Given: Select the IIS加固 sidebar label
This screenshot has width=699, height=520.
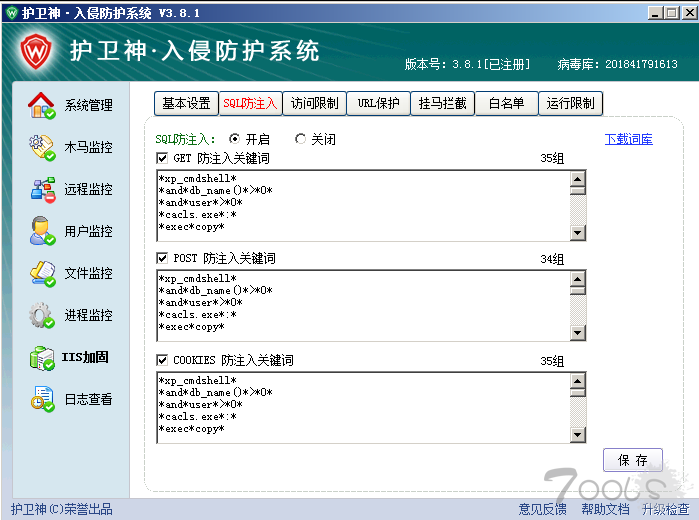Looking at the screenshot, I should [85, 357].
